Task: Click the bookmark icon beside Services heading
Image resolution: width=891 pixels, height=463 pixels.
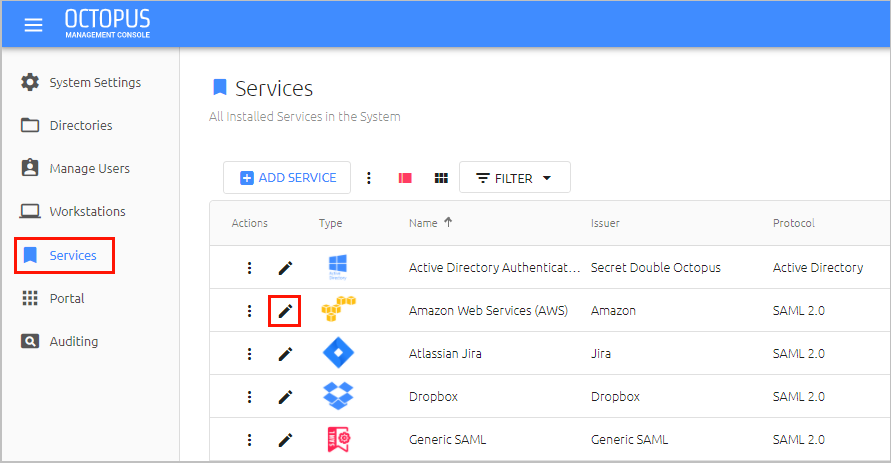Action: tap(219, 87)
